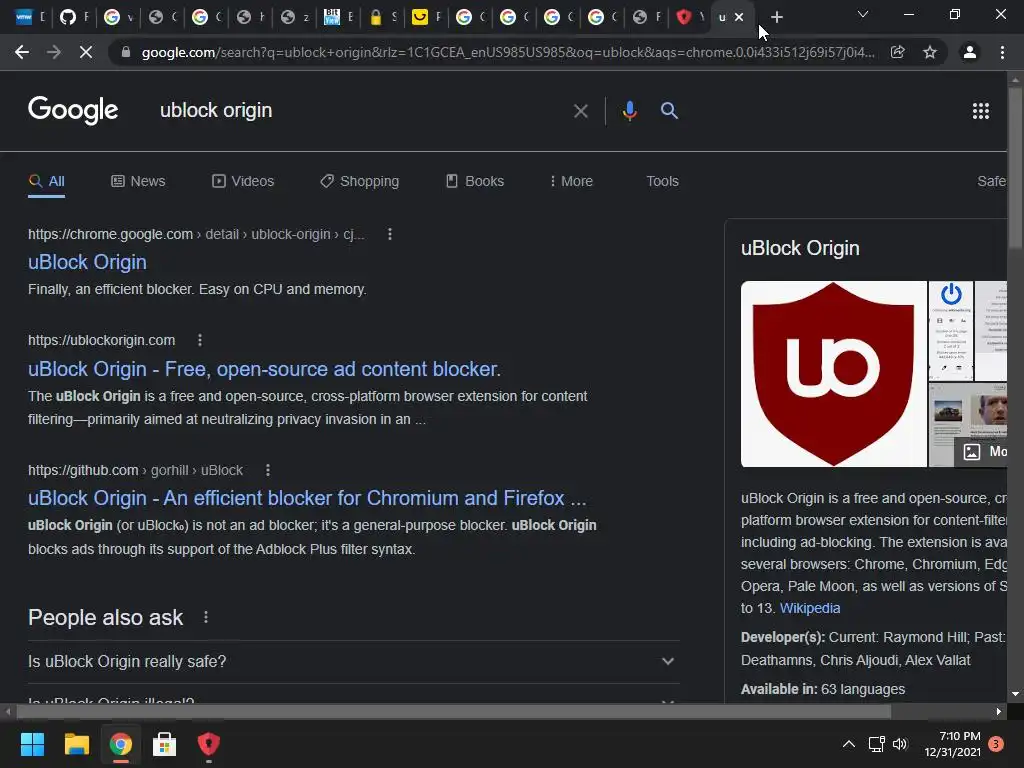The width and height of the screenshot is (1024, 768).
Task: Open options for ublockorigin.com result
Action: [x=200, y=340]
